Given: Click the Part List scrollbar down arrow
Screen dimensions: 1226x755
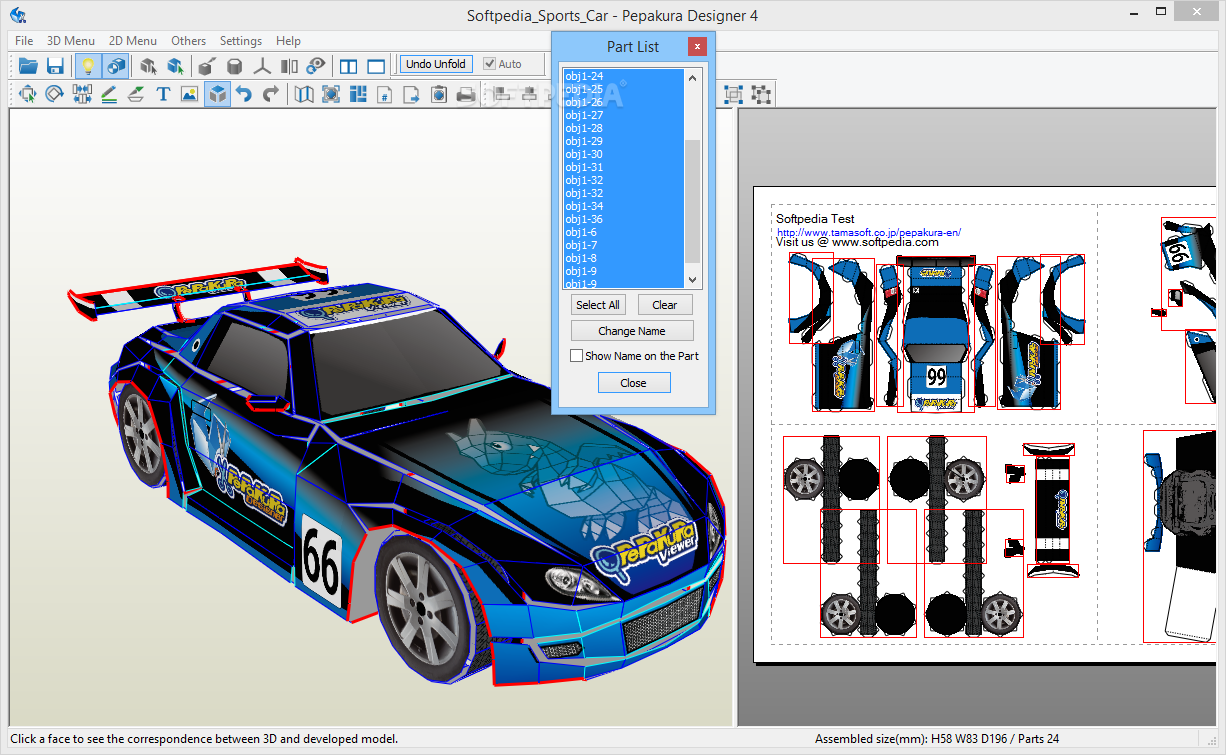Looking at the screenshot, I should pyautogui.click(x=693, y=281).
